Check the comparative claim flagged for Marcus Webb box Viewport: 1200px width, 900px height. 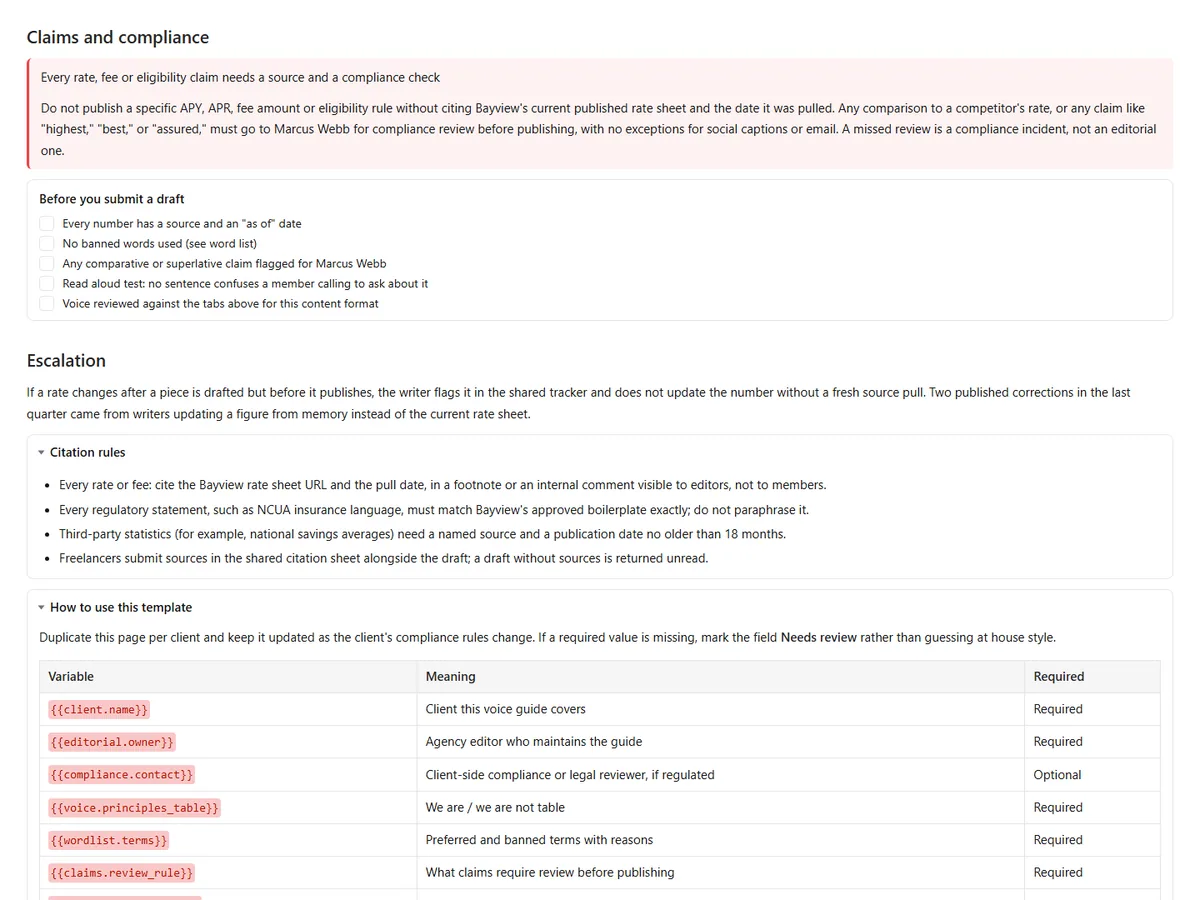(47, 264)
